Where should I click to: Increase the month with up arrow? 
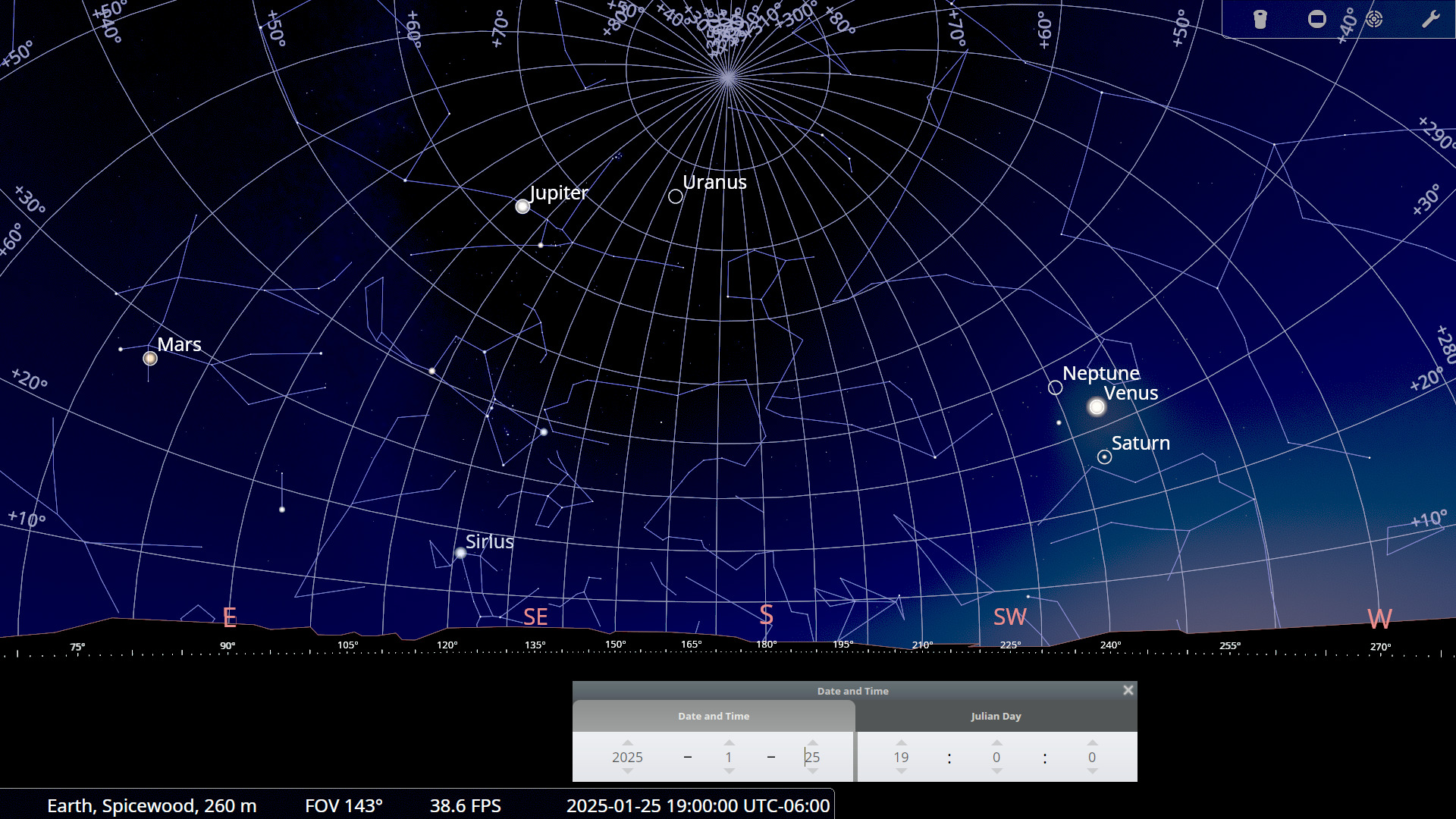pos(729,743)
